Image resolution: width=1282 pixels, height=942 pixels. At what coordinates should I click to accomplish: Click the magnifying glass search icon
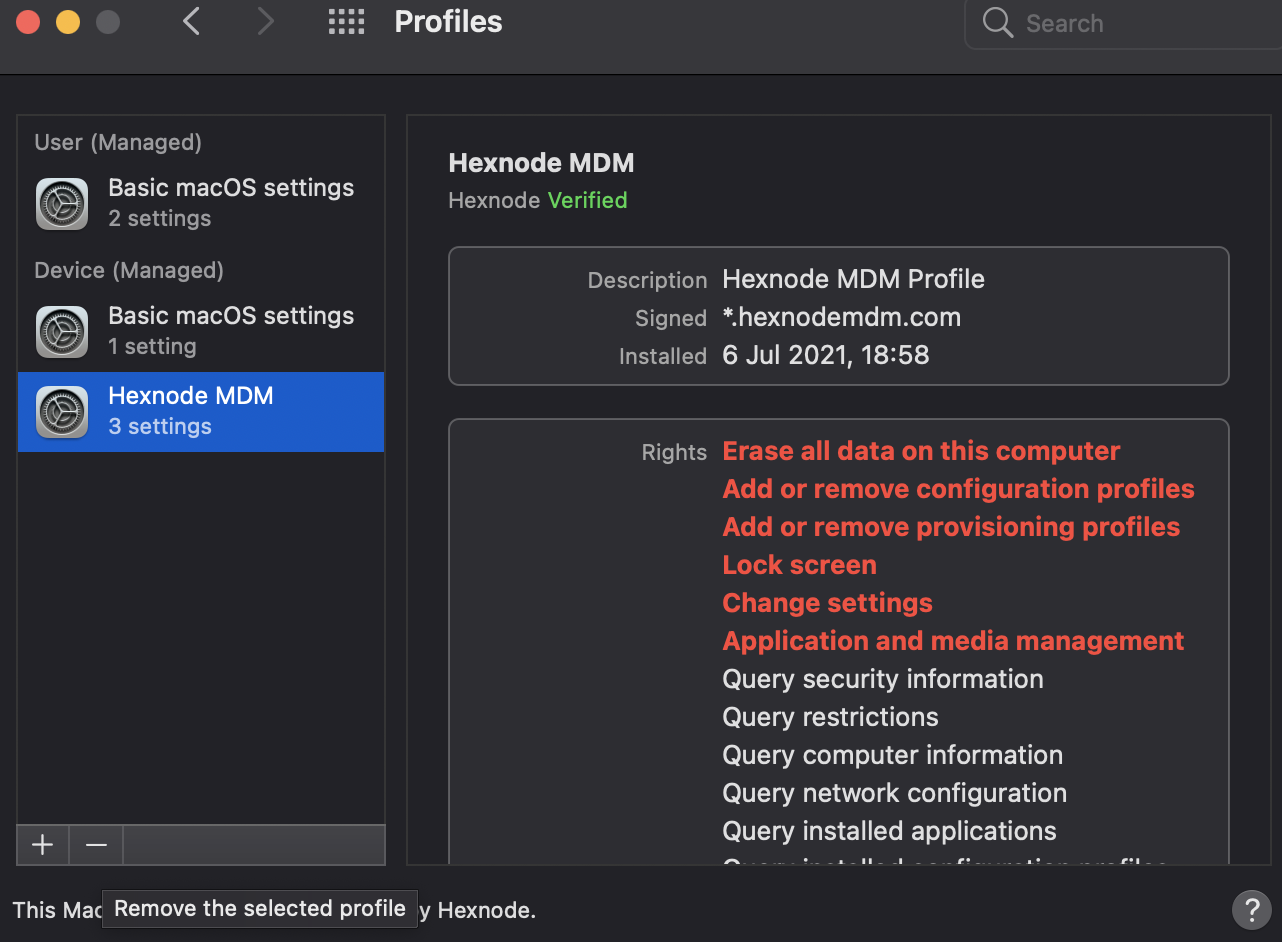pos(998,23)
